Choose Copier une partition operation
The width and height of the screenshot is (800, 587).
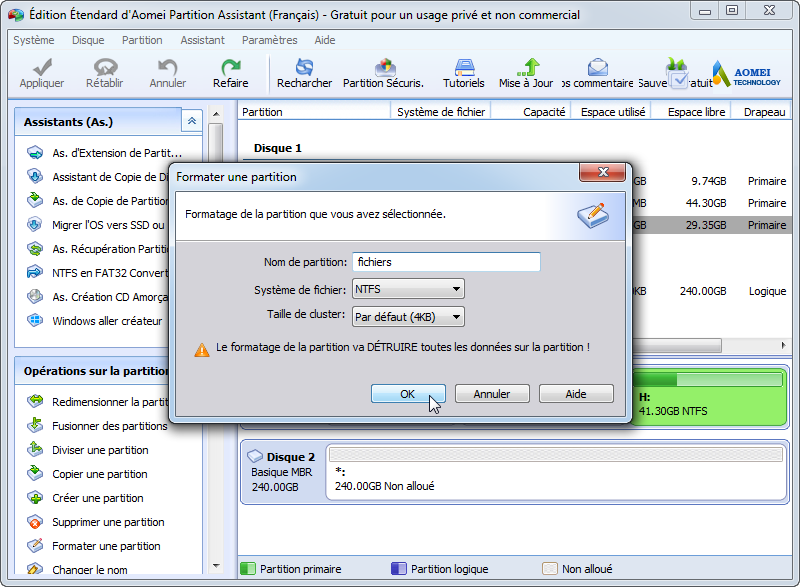pyautogui.click(x=87, y=474)
